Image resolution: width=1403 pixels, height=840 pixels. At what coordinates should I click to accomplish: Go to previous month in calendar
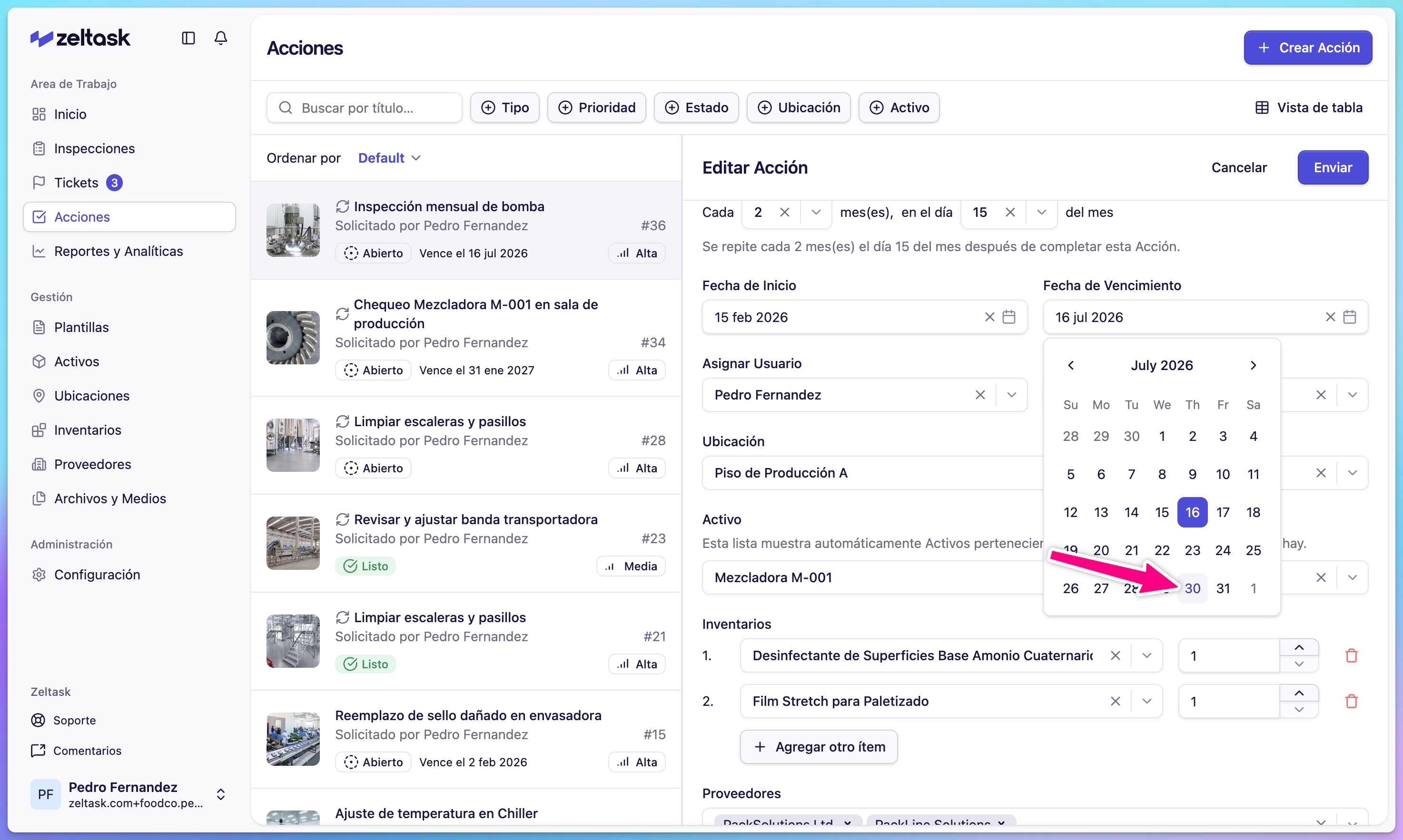[x=1070, y=365]
